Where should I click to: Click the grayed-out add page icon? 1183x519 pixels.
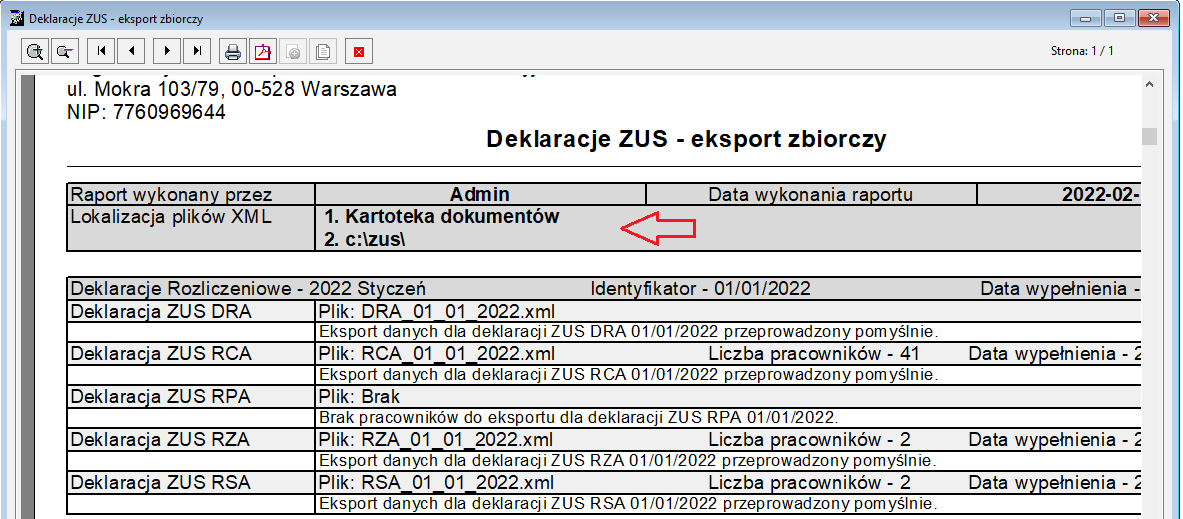click(293, 51)
